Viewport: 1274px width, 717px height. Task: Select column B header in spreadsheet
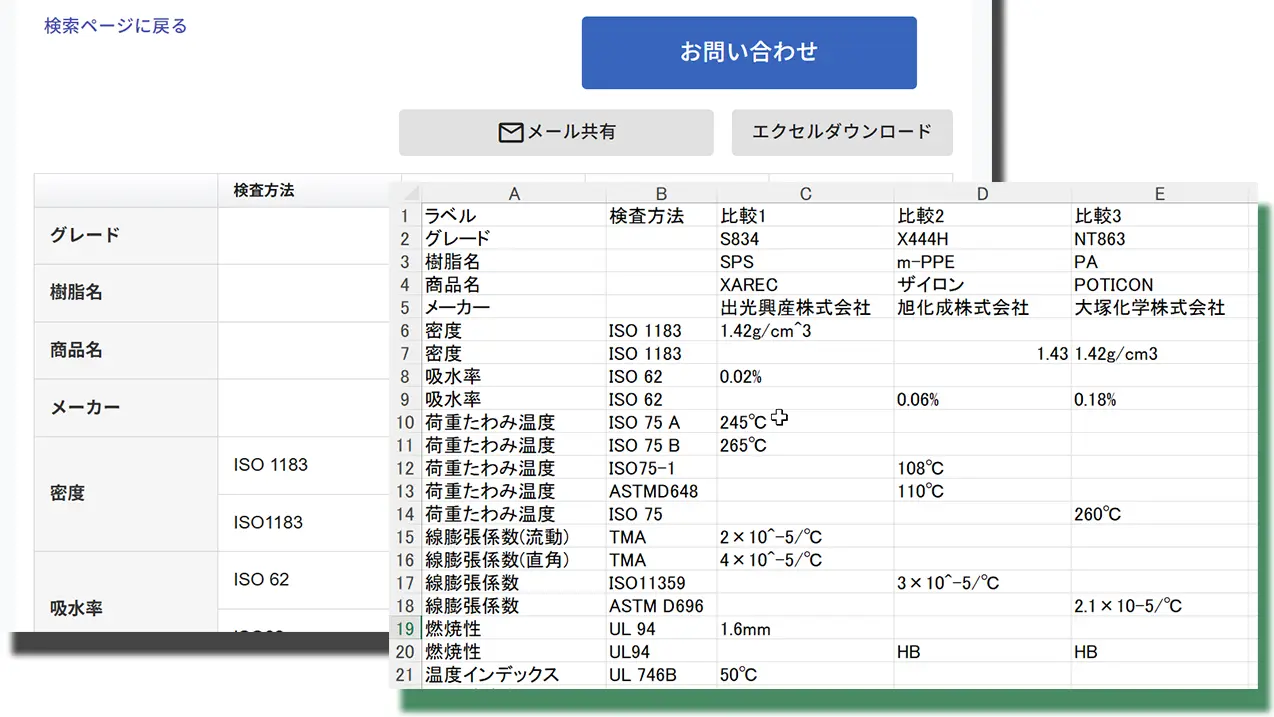click(661, 194)
